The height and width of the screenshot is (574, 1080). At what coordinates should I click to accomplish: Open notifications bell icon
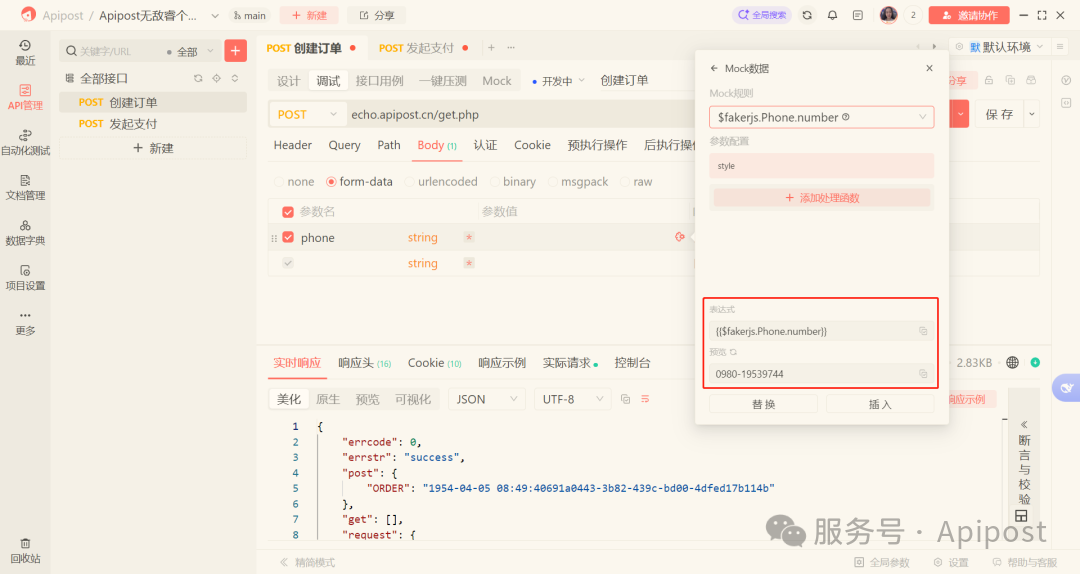point(833,15)
